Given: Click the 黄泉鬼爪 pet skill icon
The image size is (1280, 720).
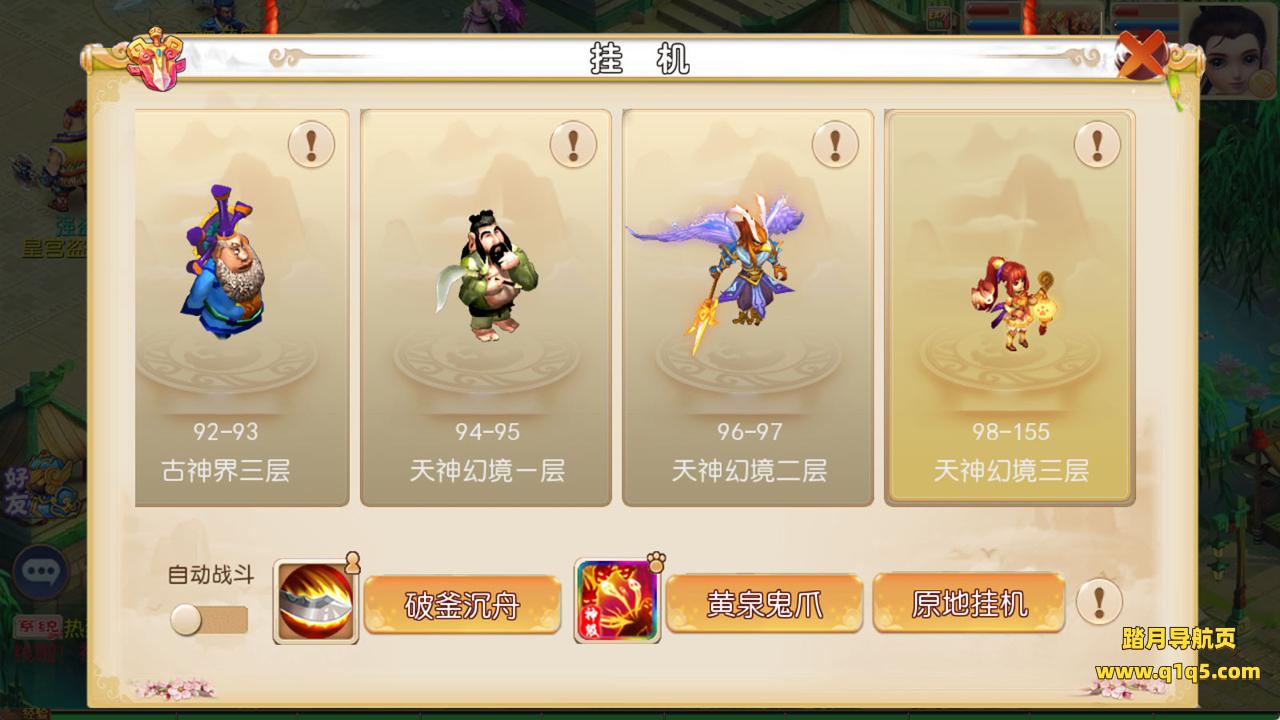Looking at the screenshot, I should coord(617,601).
